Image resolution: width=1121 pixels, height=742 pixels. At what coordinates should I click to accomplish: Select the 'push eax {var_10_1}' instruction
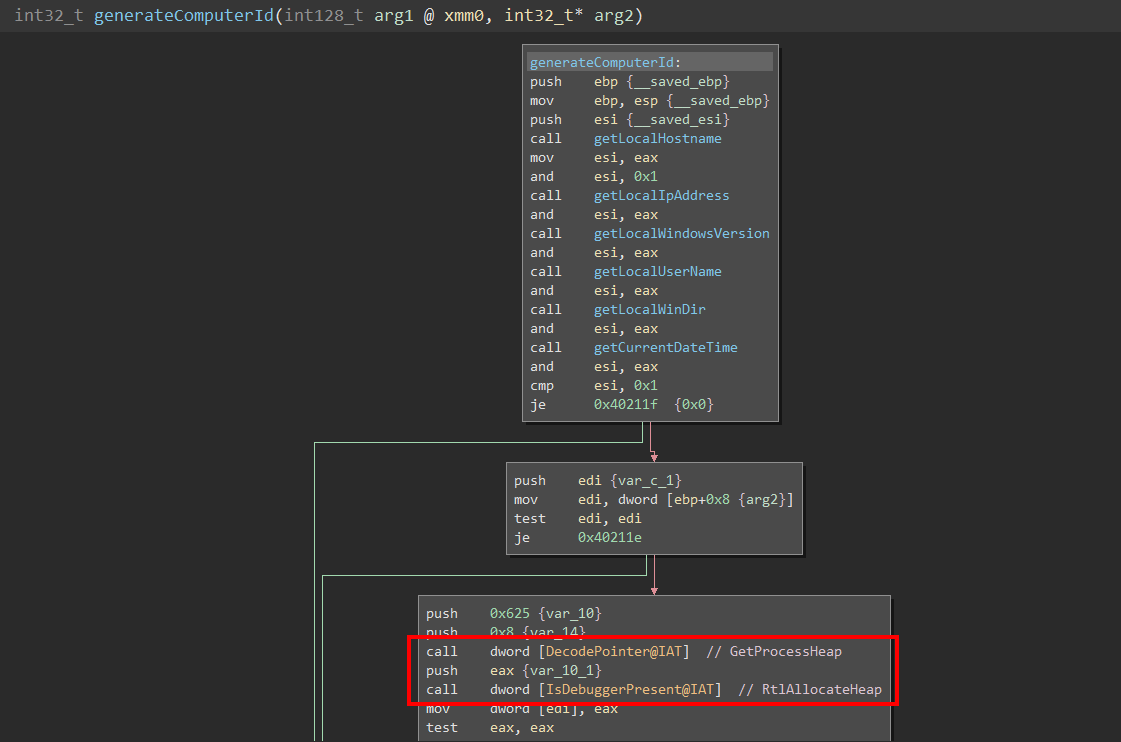click(514, 671)
